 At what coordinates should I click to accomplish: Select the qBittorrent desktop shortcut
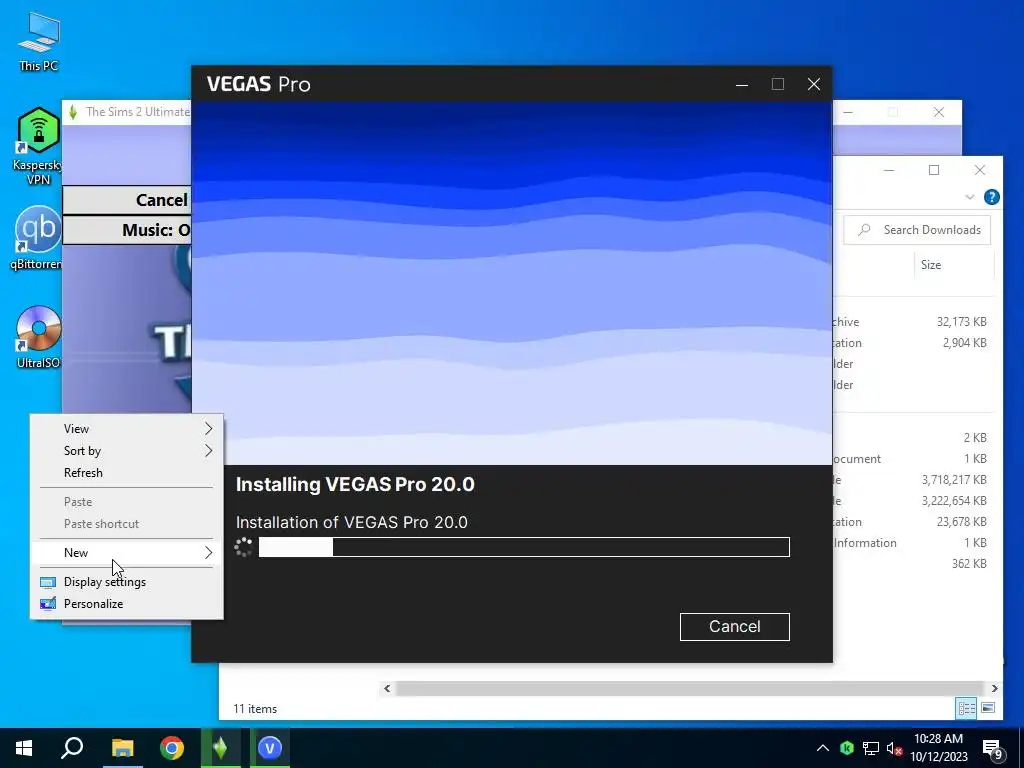click(x=37, y=238)
